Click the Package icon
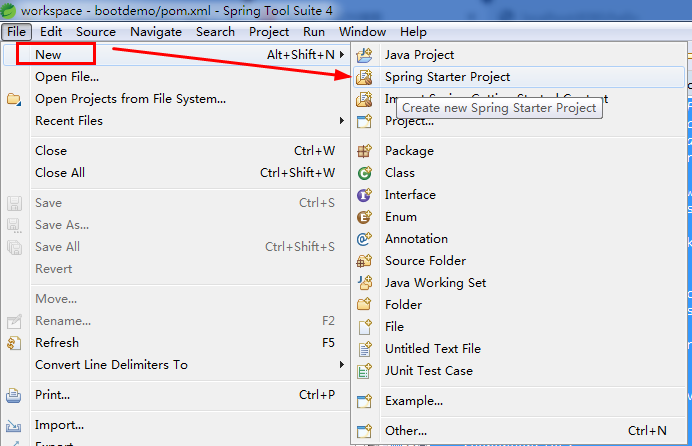Image resolution: width=692 pixels, height=446 pixels. click(365, 151)
